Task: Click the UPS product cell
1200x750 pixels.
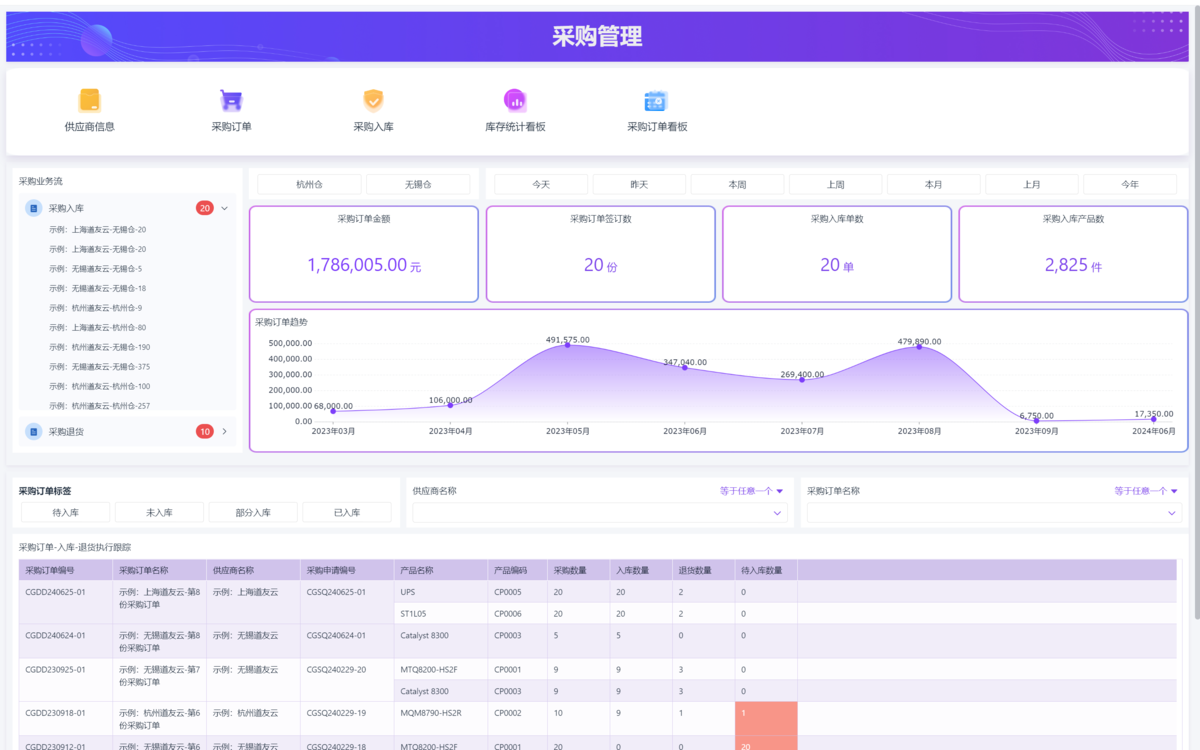Action: point(441,592)
